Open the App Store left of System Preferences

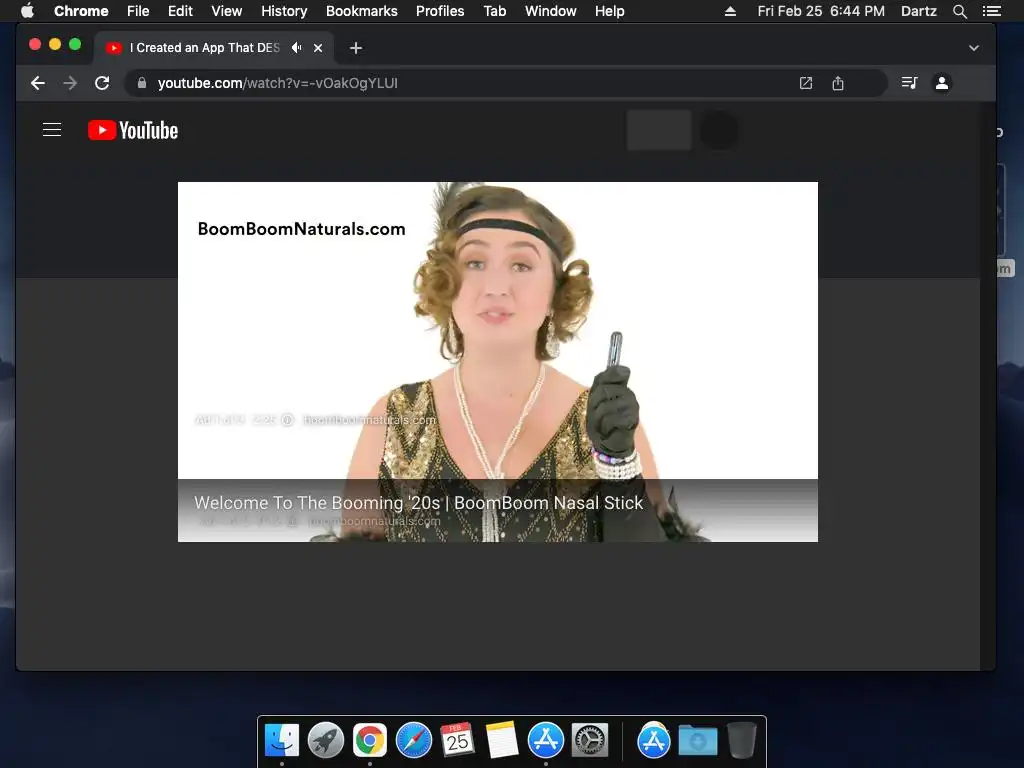[546, 741]
